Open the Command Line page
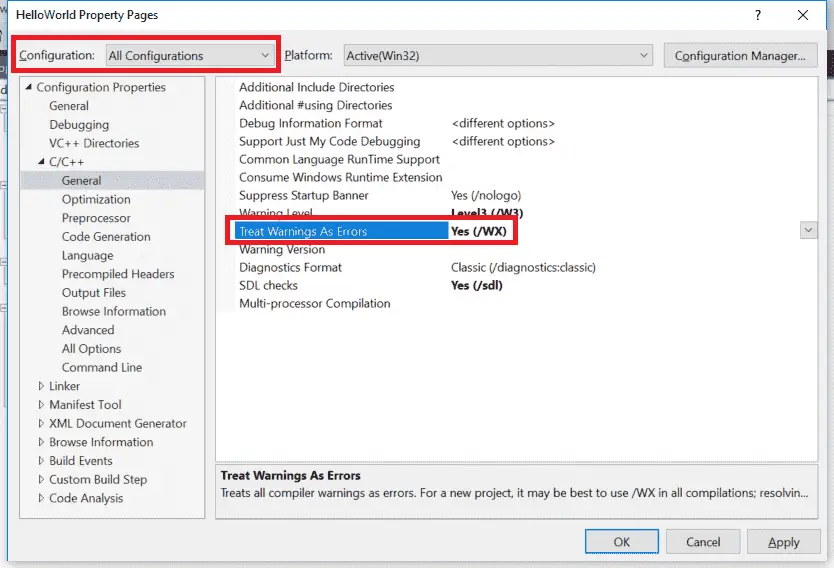This screenshot has width=834, height=568. tap(102, 367)
